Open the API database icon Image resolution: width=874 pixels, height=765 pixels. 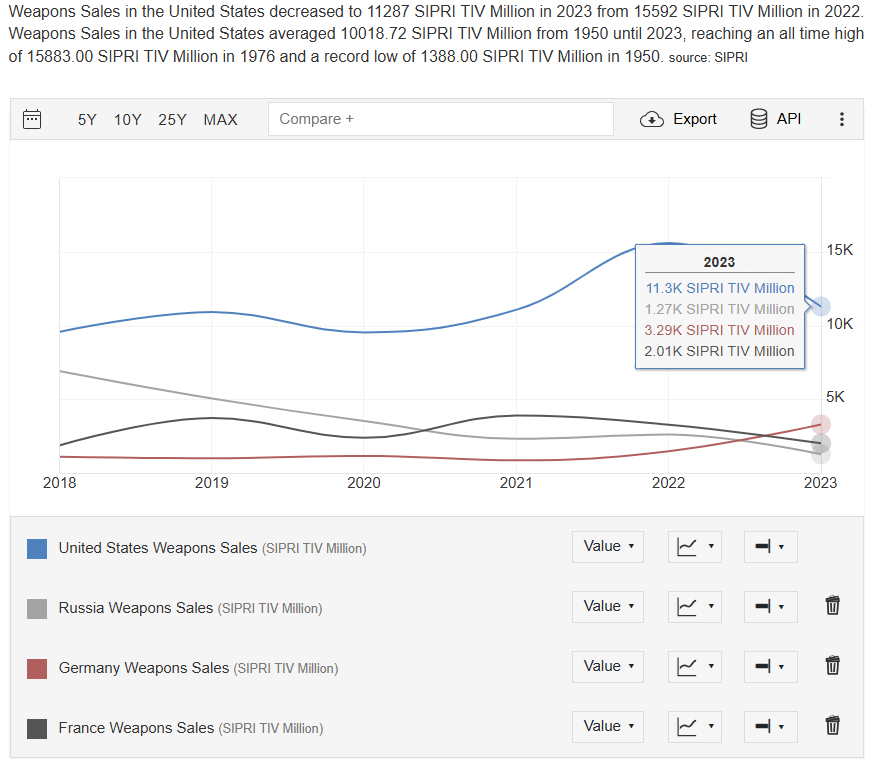[759, 119]
